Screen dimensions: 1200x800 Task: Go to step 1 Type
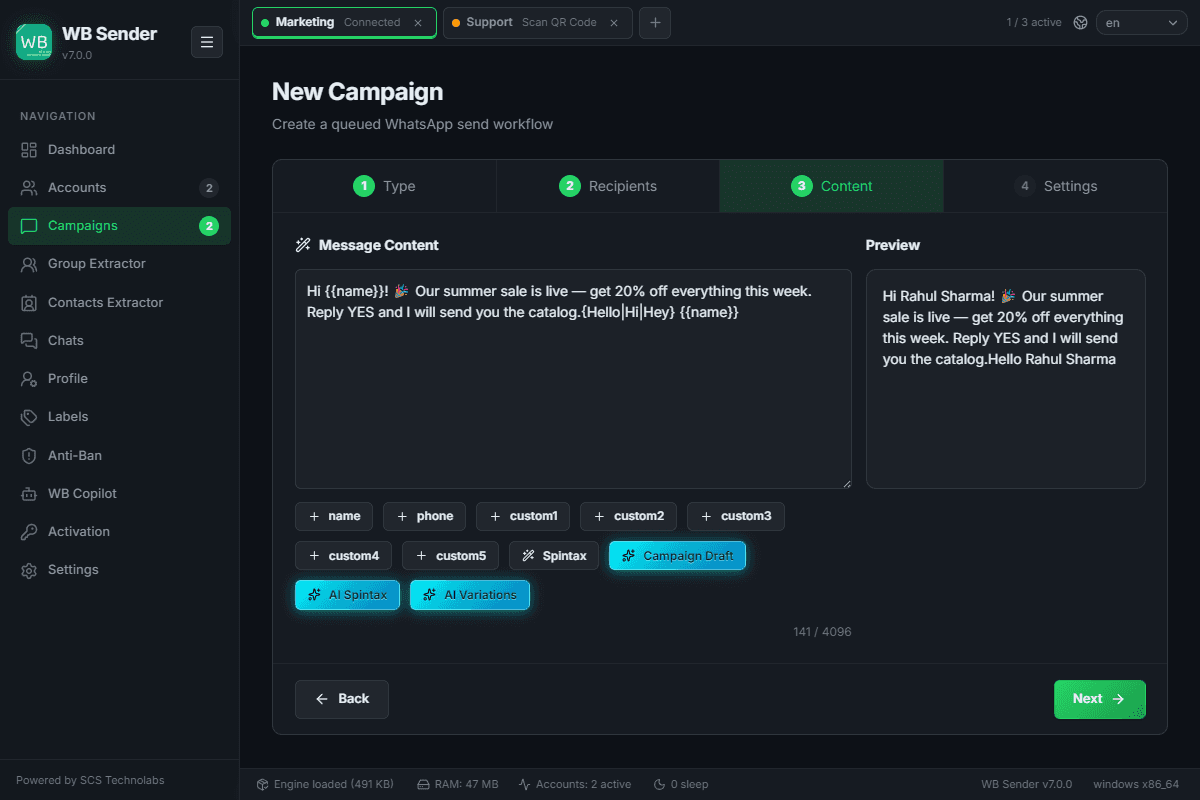coord(384,186)
